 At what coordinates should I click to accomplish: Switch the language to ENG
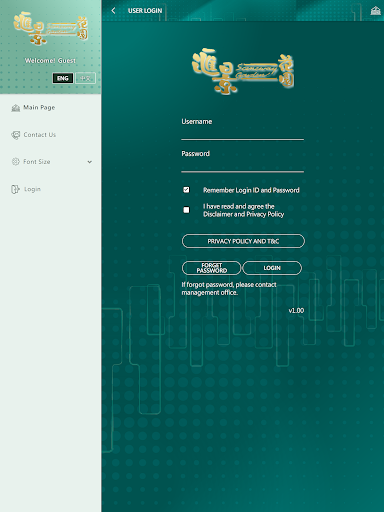(x=63, y=78)
